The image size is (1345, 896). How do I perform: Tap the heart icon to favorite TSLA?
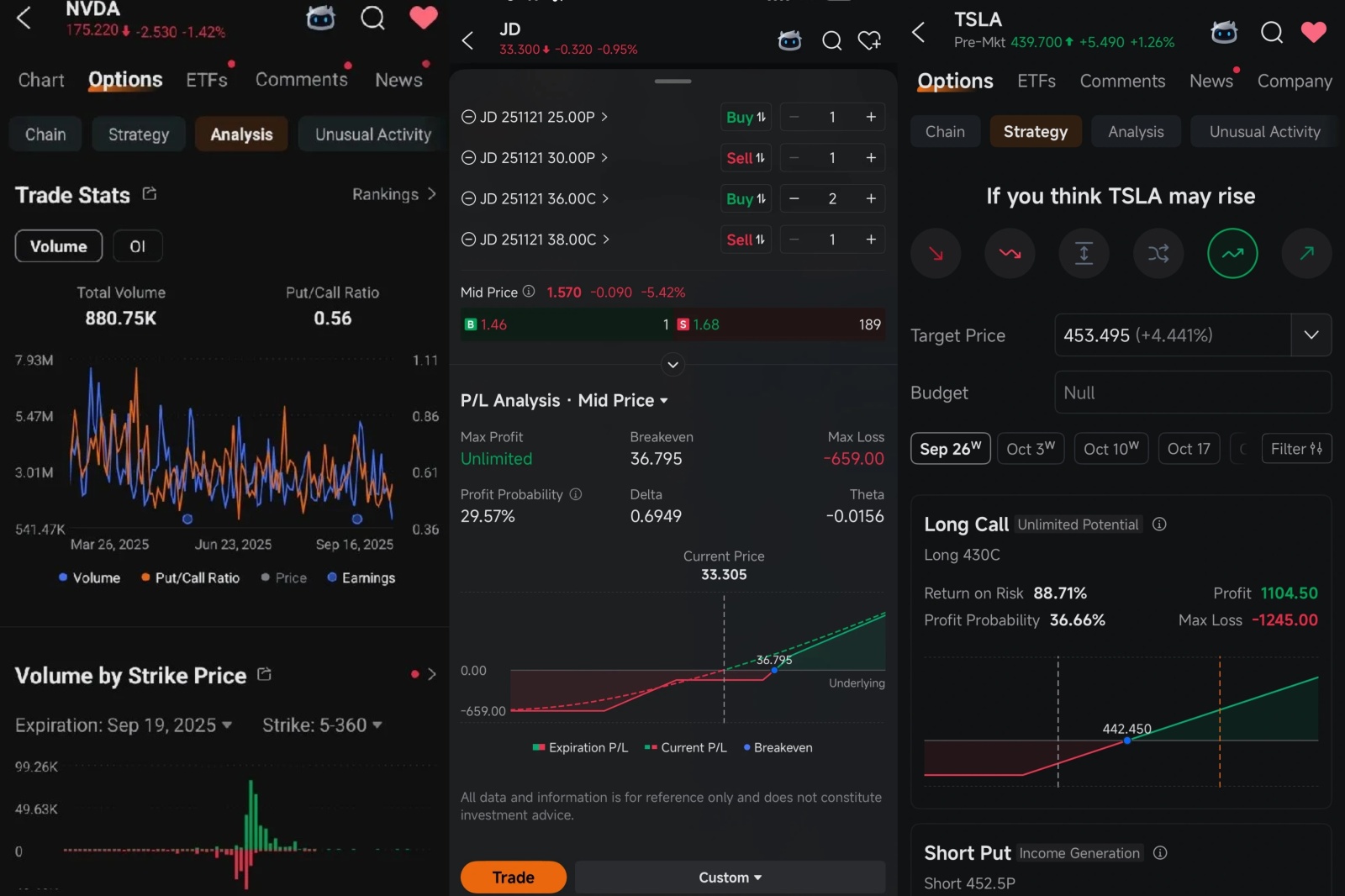click(1314, 33)
